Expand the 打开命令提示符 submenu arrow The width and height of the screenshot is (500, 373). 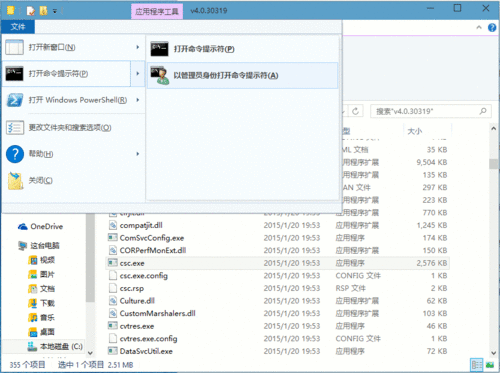138,73
